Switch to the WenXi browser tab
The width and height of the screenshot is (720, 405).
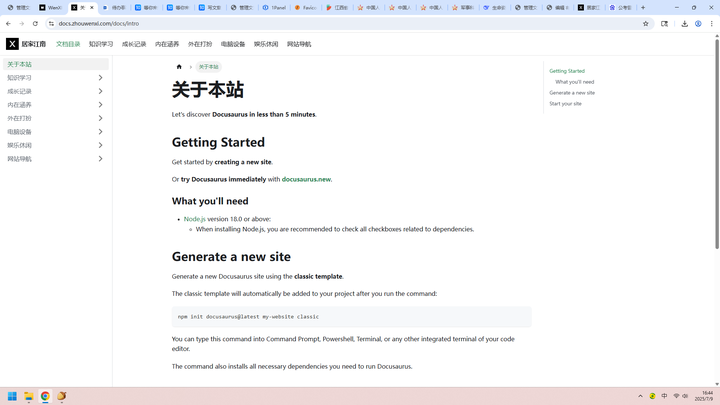pyautogui.click(x=50, y=7)
